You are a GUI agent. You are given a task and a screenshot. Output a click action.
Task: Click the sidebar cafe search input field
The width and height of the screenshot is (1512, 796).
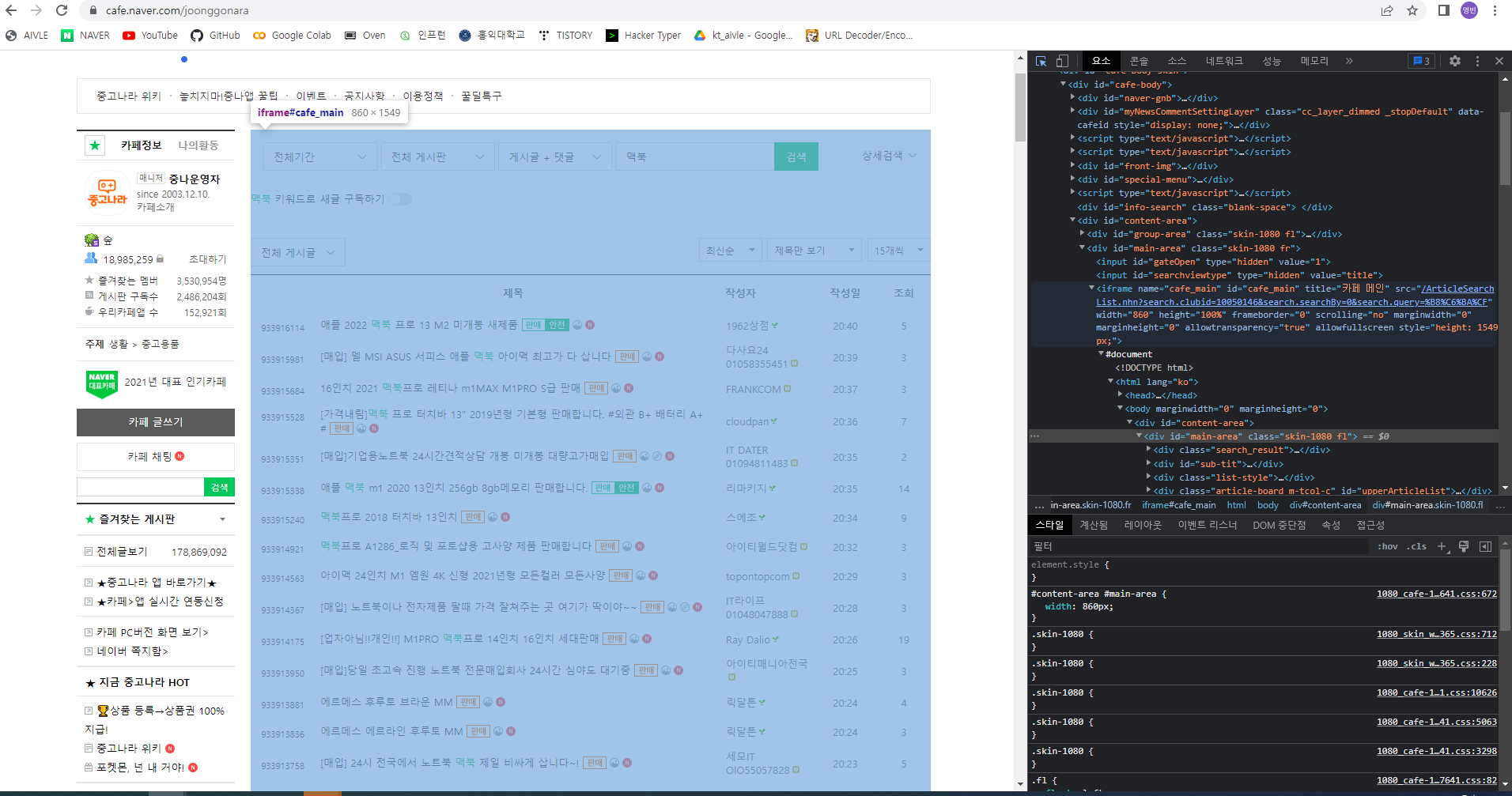tap(140, 487)
